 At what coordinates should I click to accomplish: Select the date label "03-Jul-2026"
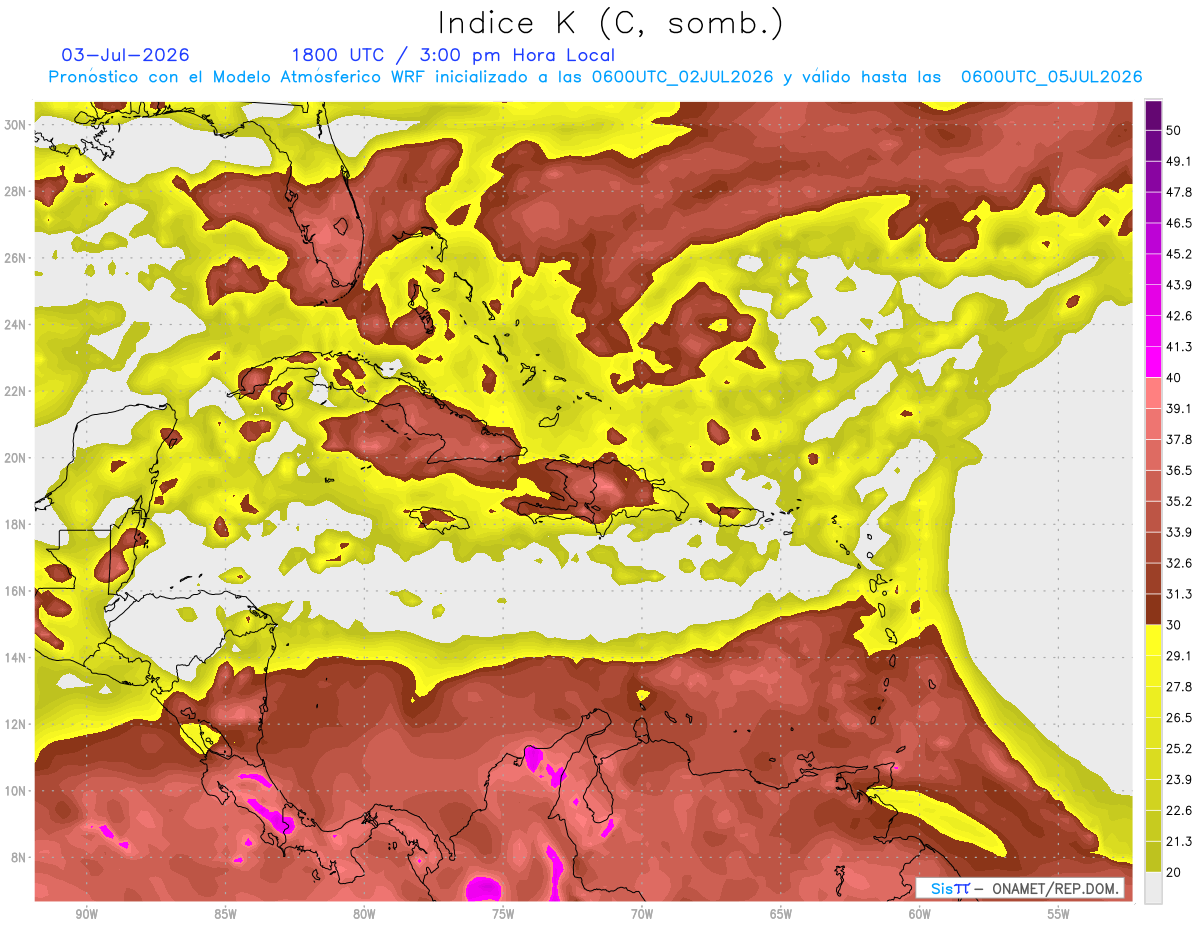tap(125, 55)
